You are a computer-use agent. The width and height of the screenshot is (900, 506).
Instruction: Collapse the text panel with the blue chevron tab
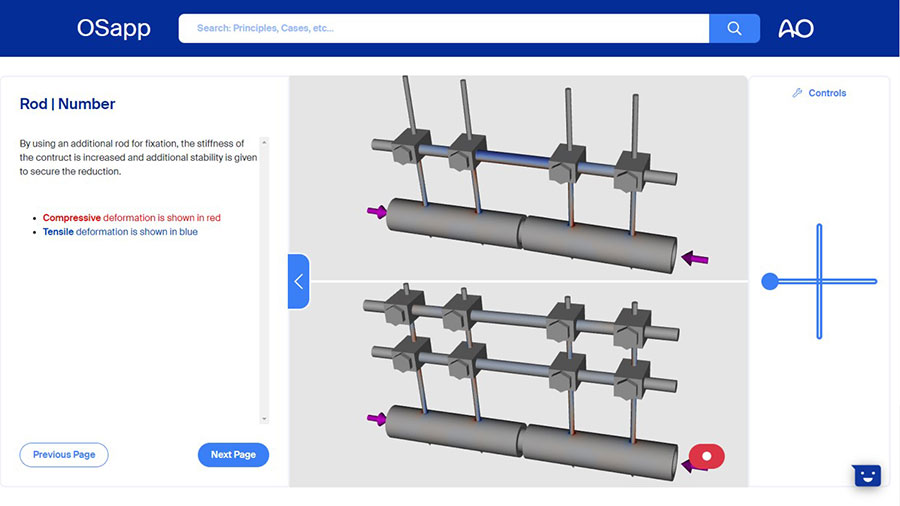click(x=298, y=282)
